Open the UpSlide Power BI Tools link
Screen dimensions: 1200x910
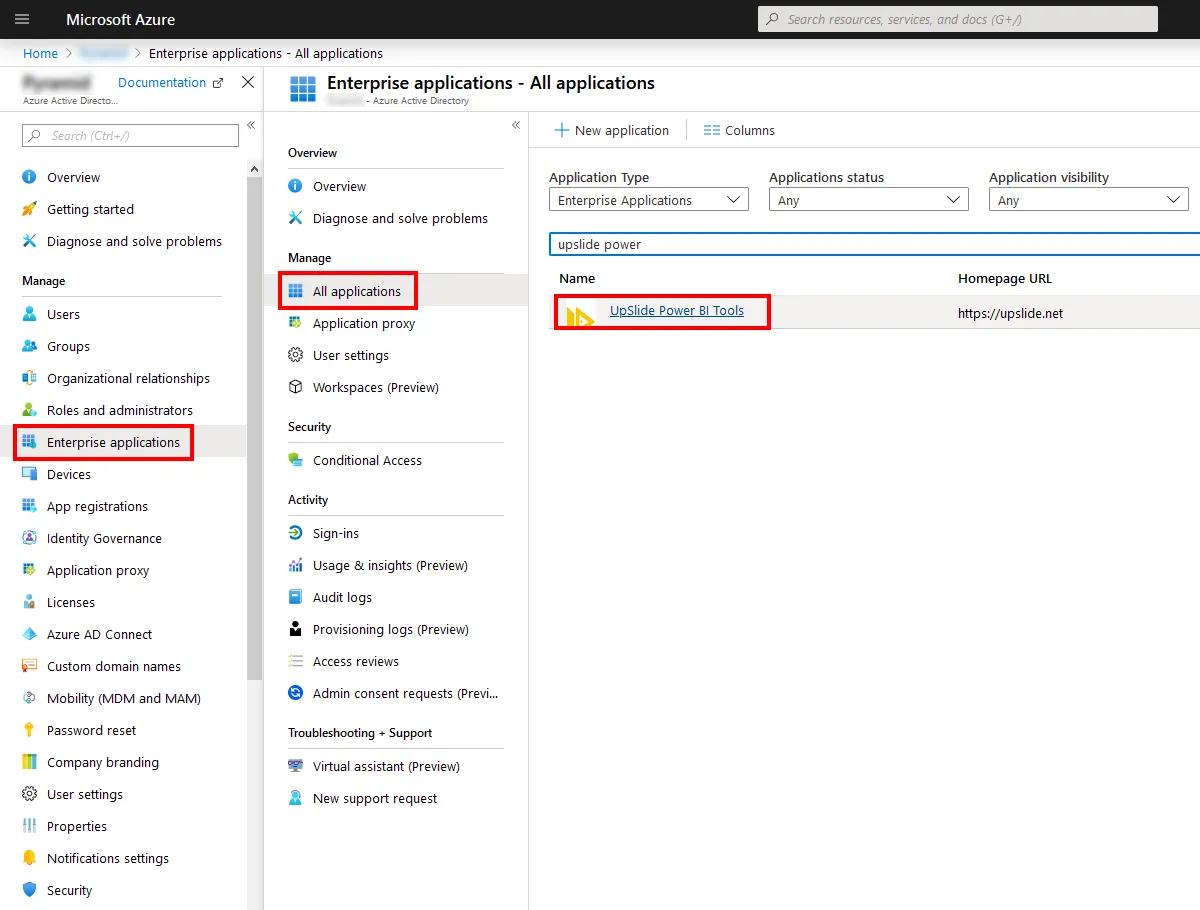click(677, 311)
